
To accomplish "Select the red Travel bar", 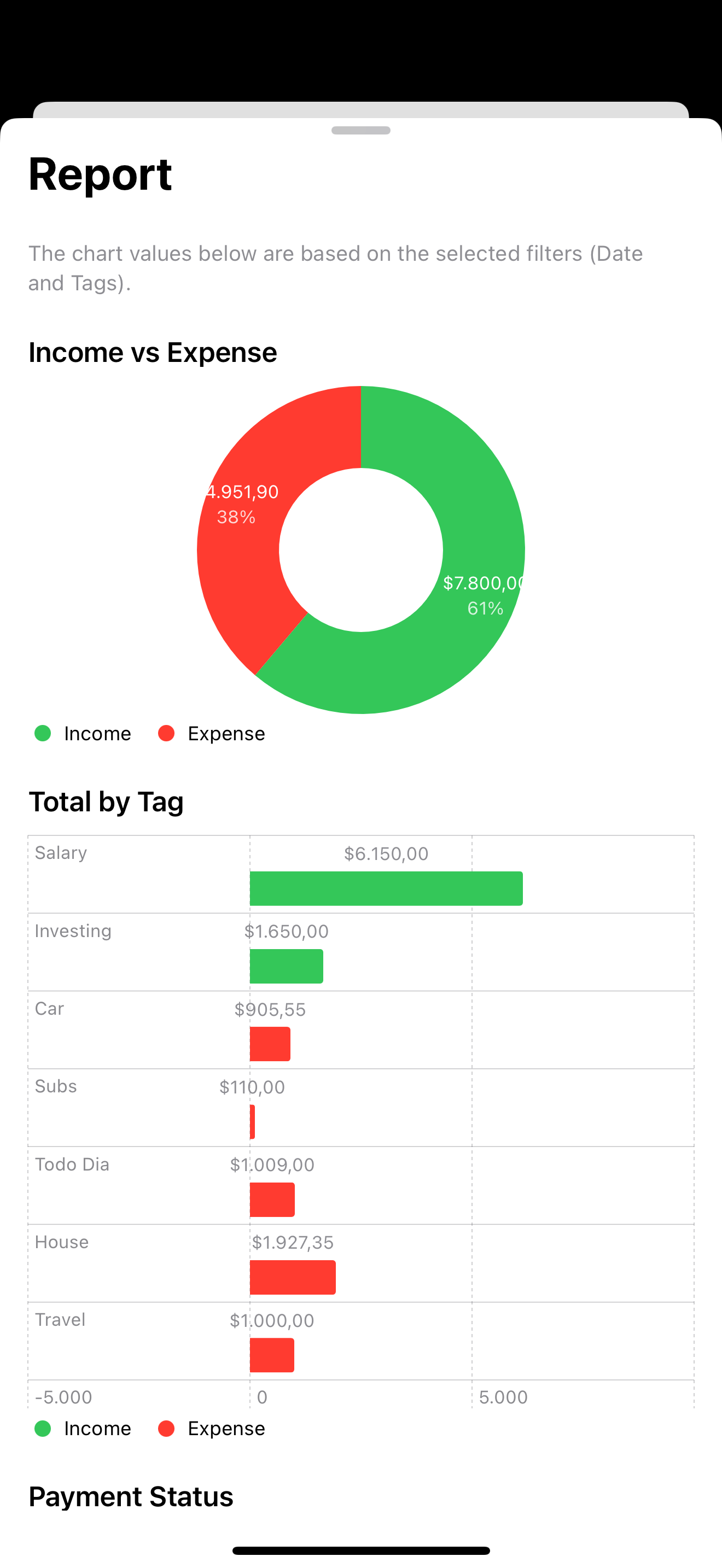I will pyautogui.click(x=271, y=1355).
